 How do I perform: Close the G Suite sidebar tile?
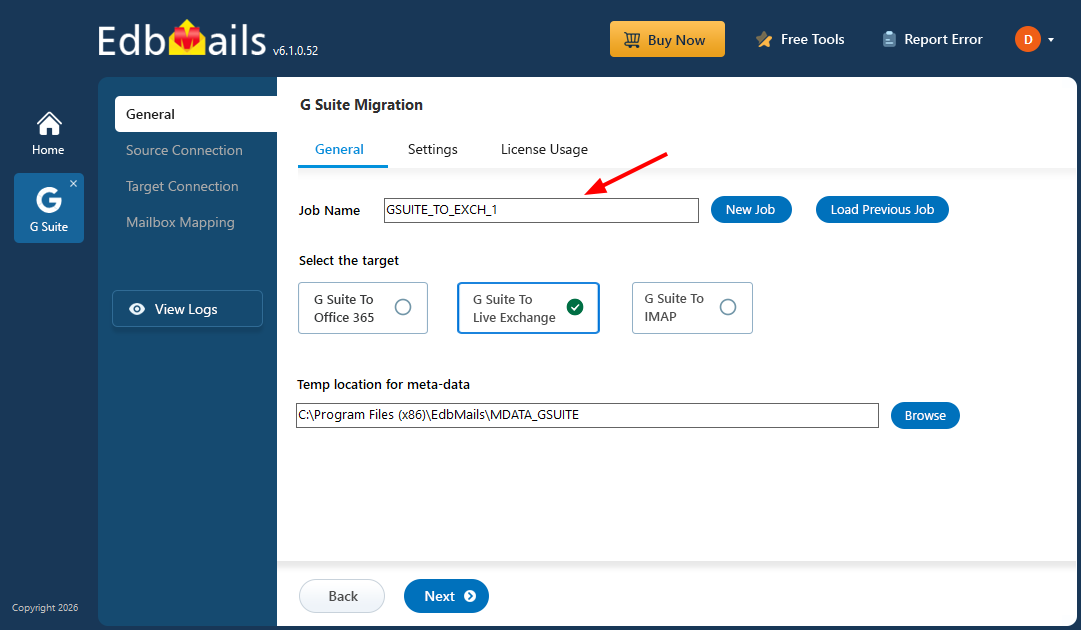73,184
